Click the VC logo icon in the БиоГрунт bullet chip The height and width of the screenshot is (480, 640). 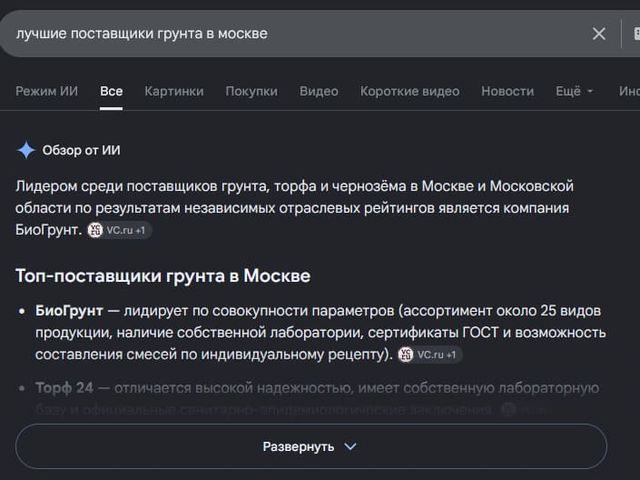406,355
